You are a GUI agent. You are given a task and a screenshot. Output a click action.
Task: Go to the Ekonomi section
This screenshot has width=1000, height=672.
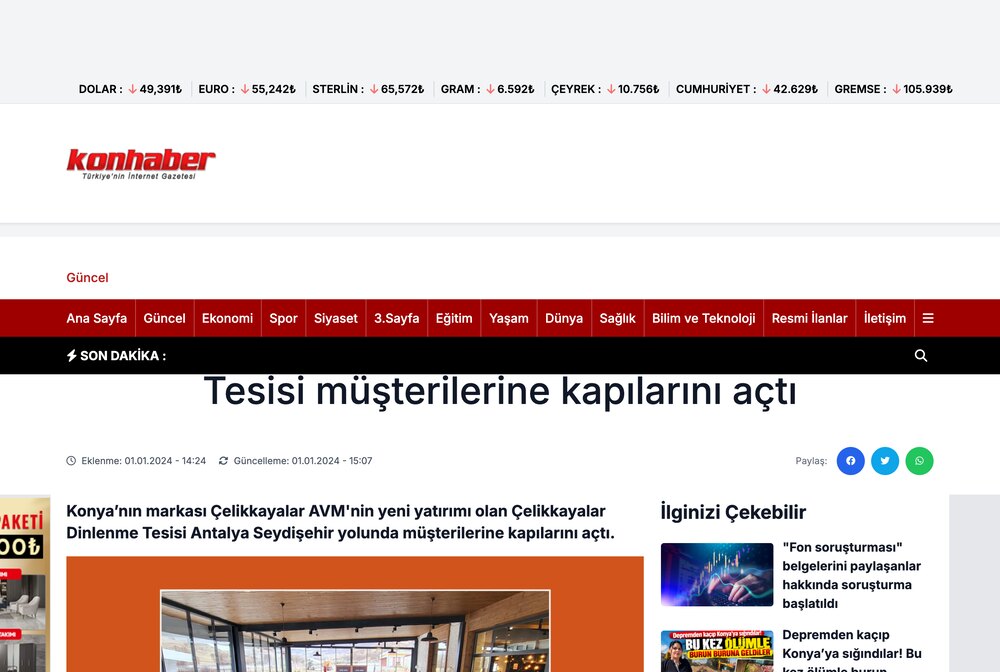pos(228,318)
